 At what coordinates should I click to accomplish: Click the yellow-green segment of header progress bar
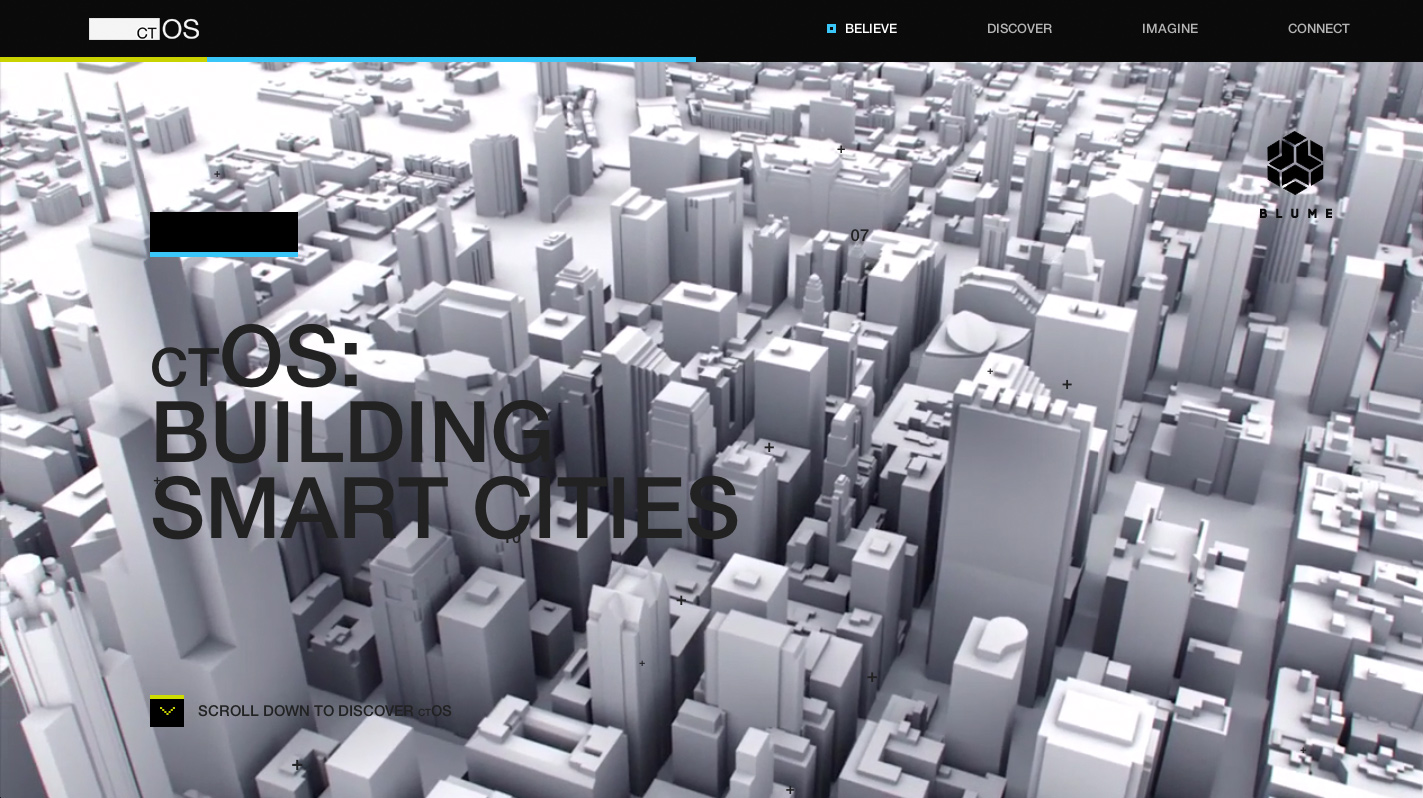104,59
